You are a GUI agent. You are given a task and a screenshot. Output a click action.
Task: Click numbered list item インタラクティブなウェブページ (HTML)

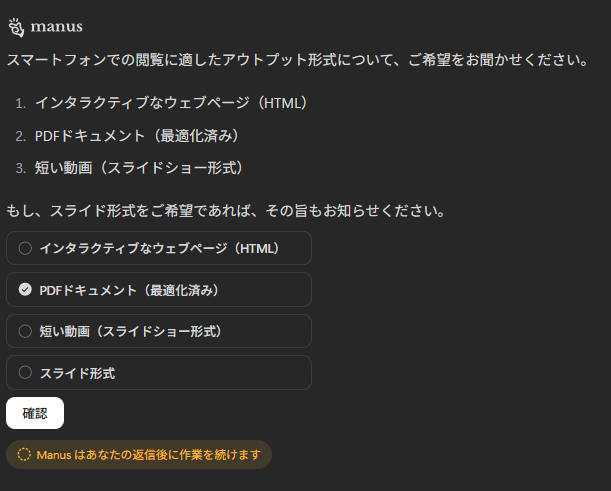pos(171,103)
